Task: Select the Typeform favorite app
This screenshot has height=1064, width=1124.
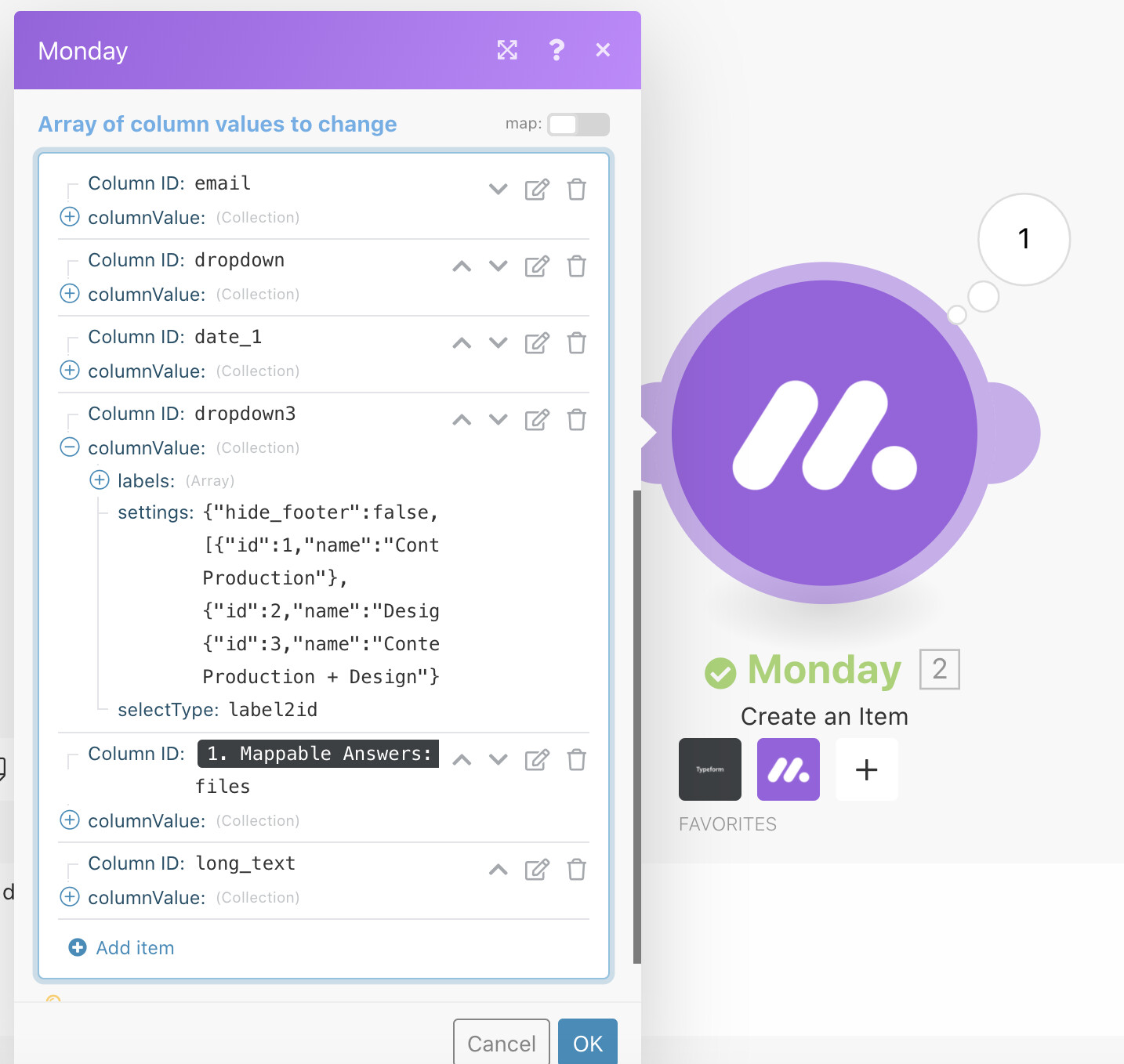Action: (710, 769)
